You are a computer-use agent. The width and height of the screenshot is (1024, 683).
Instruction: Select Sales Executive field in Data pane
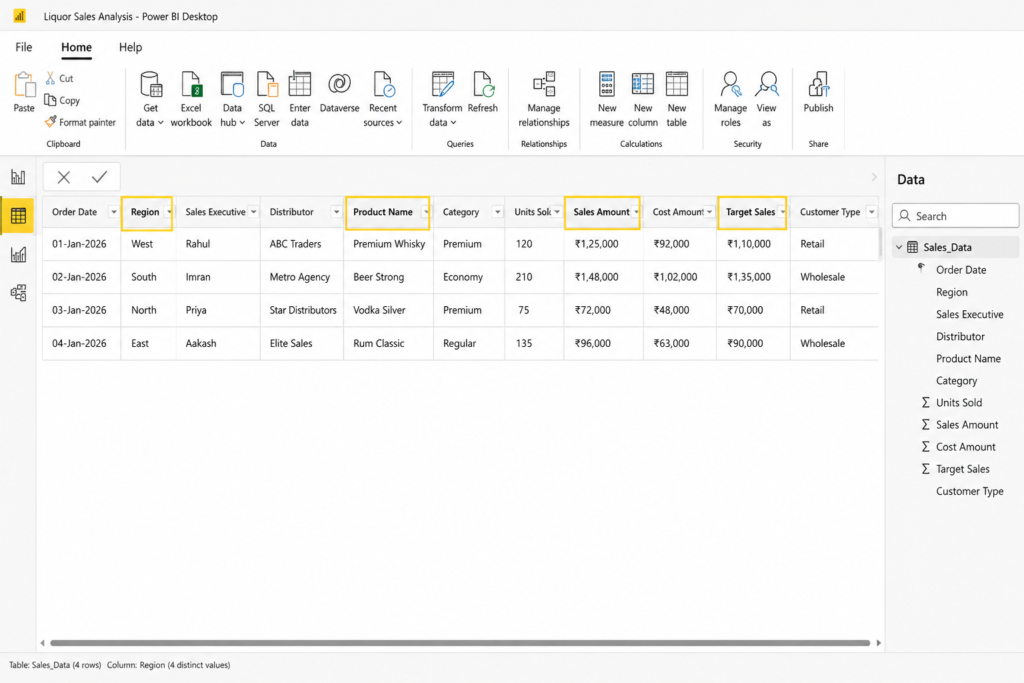point(969,314)
